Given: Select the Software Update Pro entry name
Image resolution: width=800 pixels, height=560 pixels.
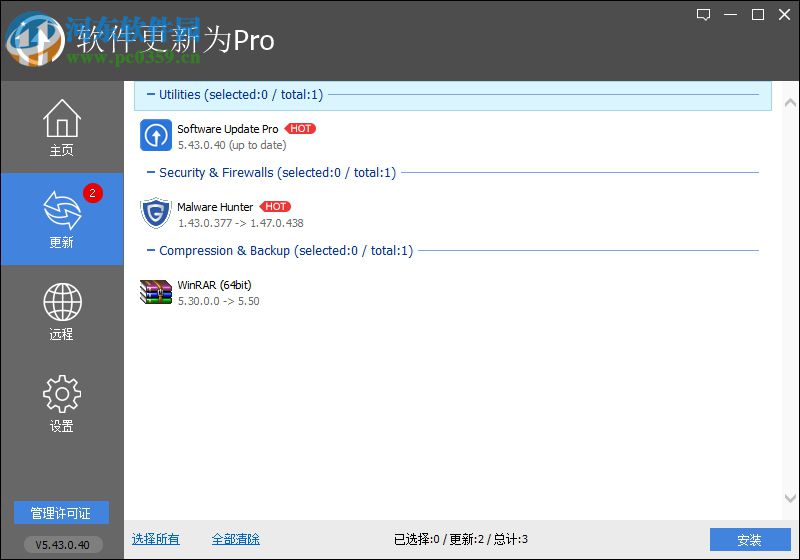Looking at the screenshot, I should pyautogui.click(x=228, y=129).
